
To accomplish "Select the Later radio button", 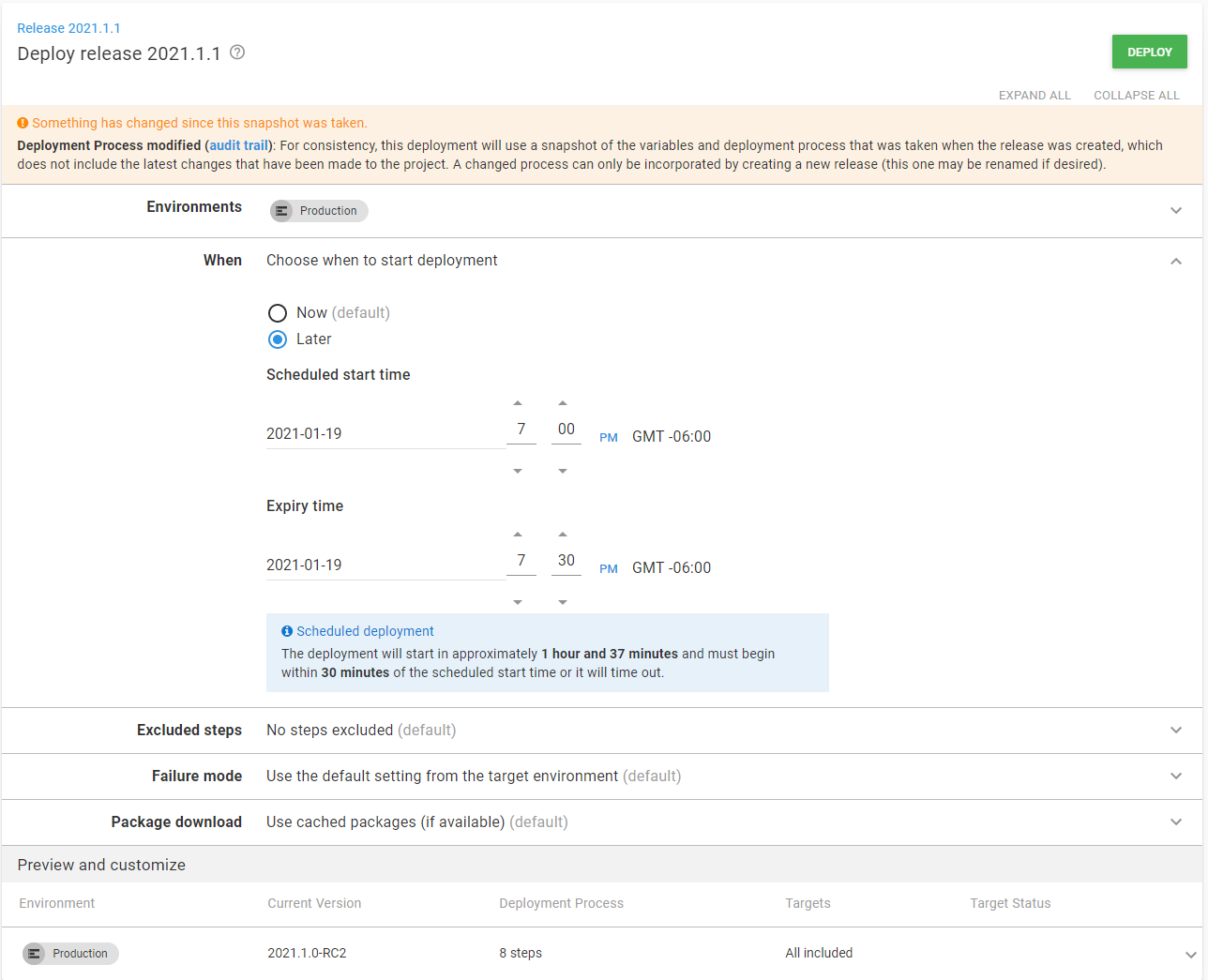I will click(278, 339).
